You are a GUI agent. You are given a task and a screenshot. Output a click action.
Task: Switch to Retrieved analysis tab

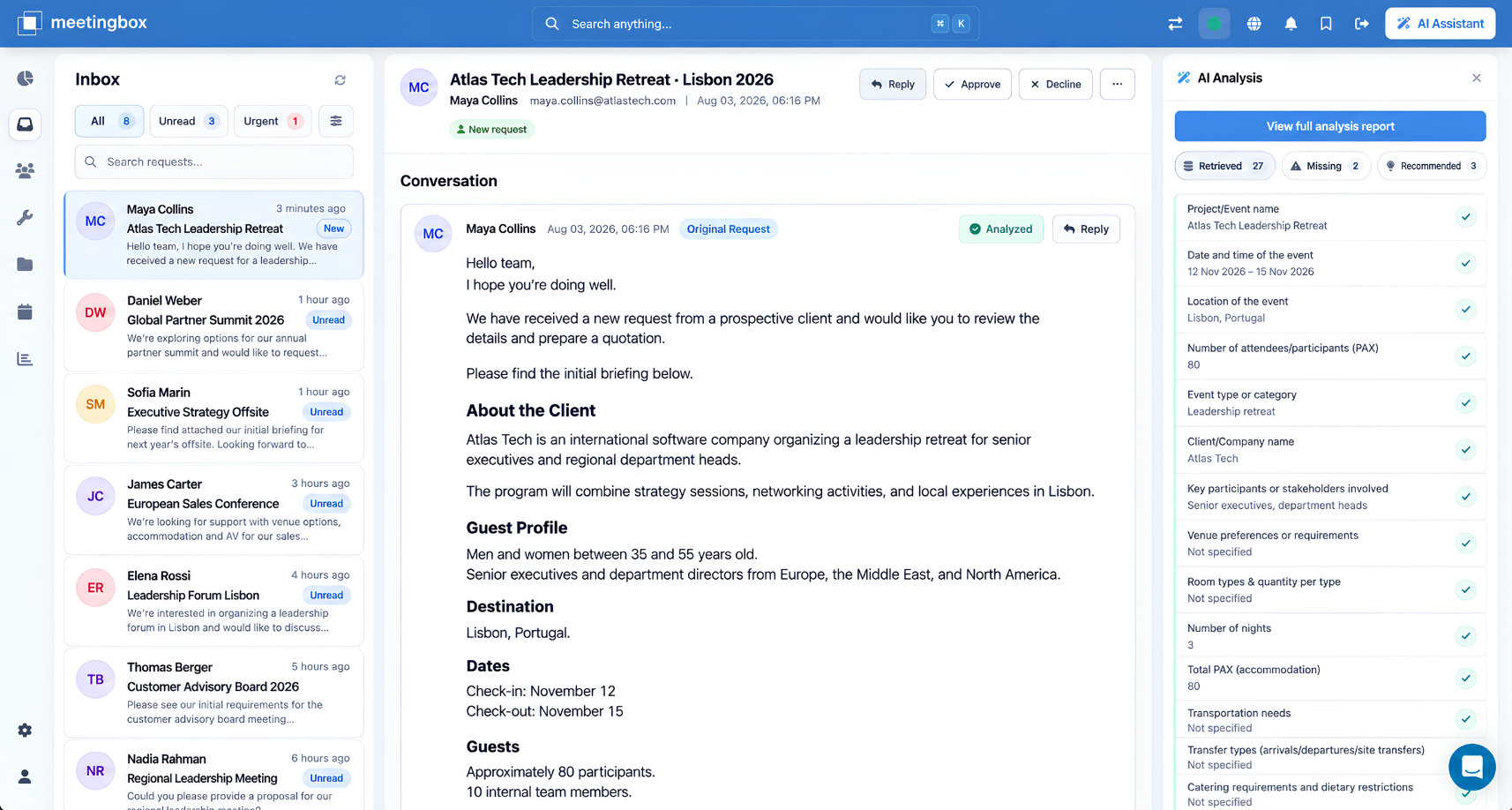(1224, 166)
